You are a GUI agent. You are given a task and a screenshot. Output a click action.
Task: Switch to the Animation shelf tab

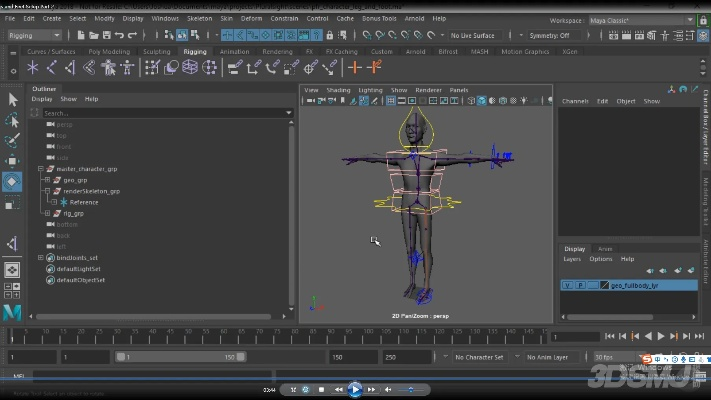coord(234,51)
